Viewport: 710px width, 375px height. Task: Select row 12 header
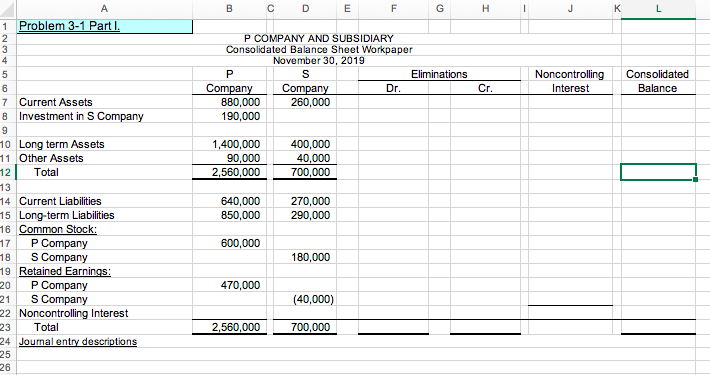coord(8,172)
